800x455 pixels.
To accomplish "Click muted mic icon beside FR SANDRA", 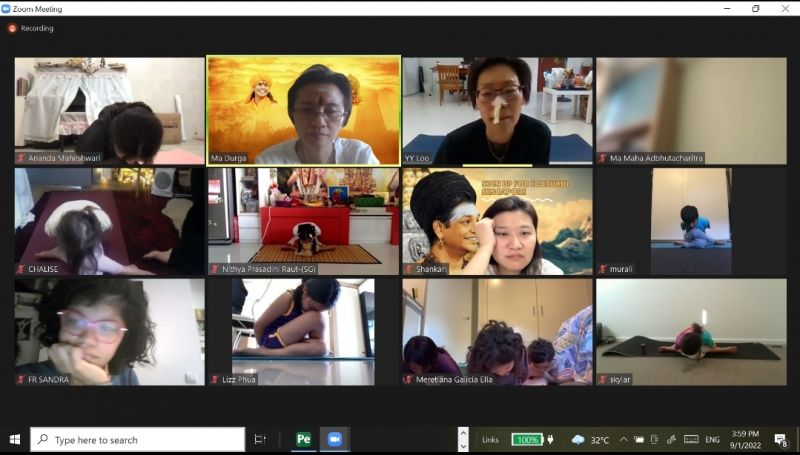I will pos(21,380).
